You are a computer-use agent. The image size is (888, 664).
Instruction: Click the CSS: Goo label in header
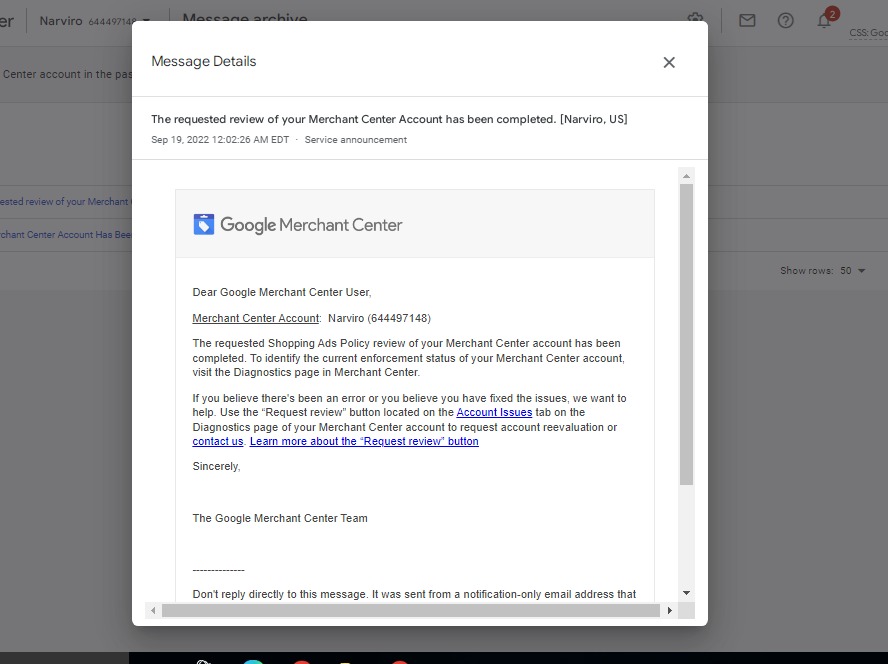[868, 33]
